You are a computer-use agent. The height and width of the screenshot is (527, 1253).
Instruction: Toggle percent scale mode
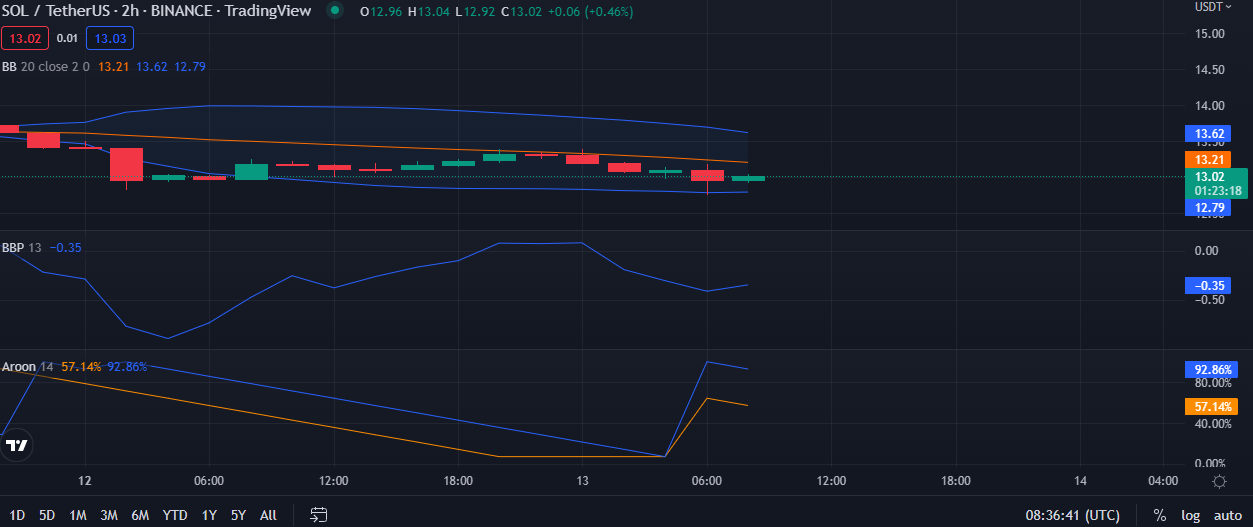1160,515
